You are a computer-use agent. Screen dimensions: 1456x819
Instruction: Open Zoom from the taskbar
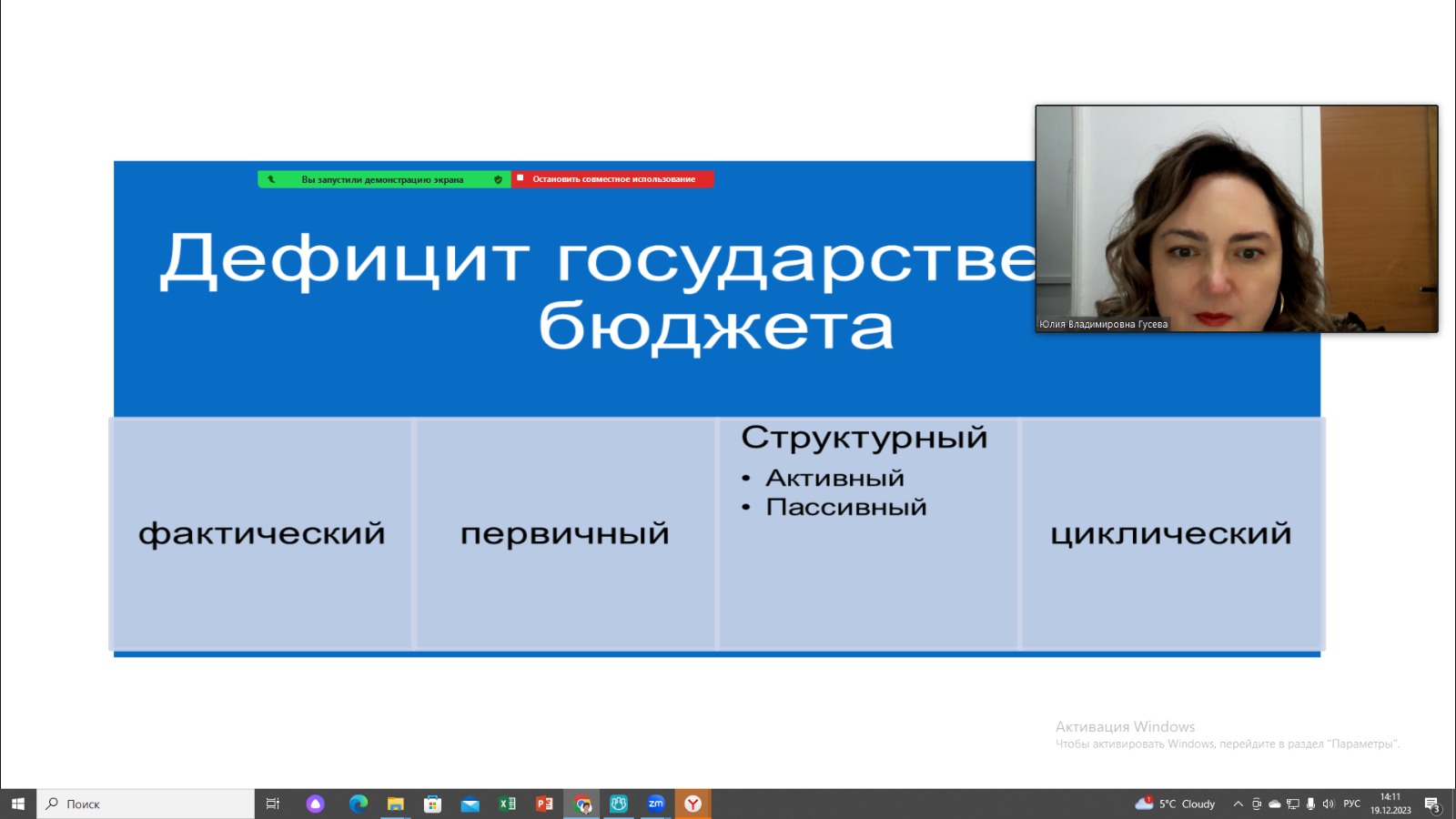tap(655, 804)
